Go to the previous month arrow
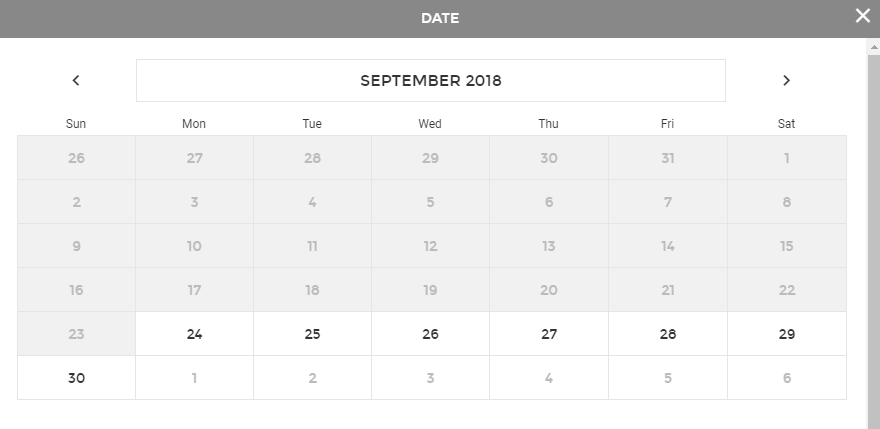 (76, 80)
